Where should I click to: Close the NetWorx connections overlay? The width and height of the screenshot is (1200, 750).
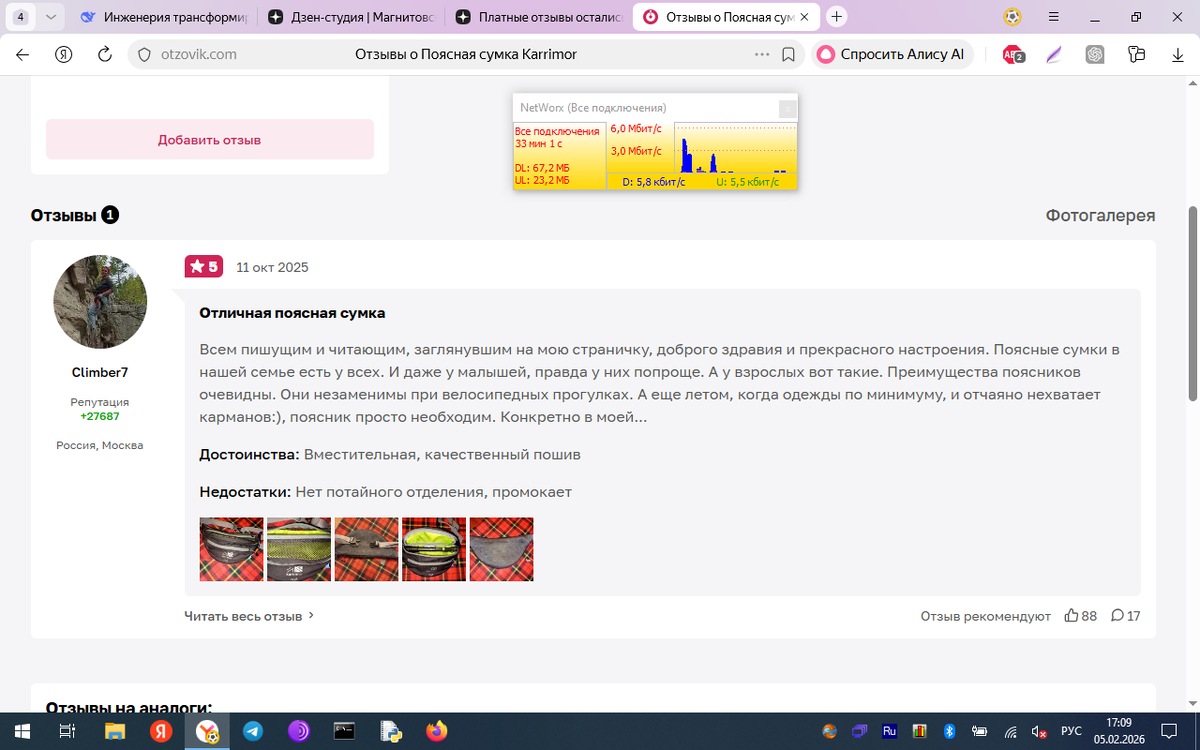786,108
